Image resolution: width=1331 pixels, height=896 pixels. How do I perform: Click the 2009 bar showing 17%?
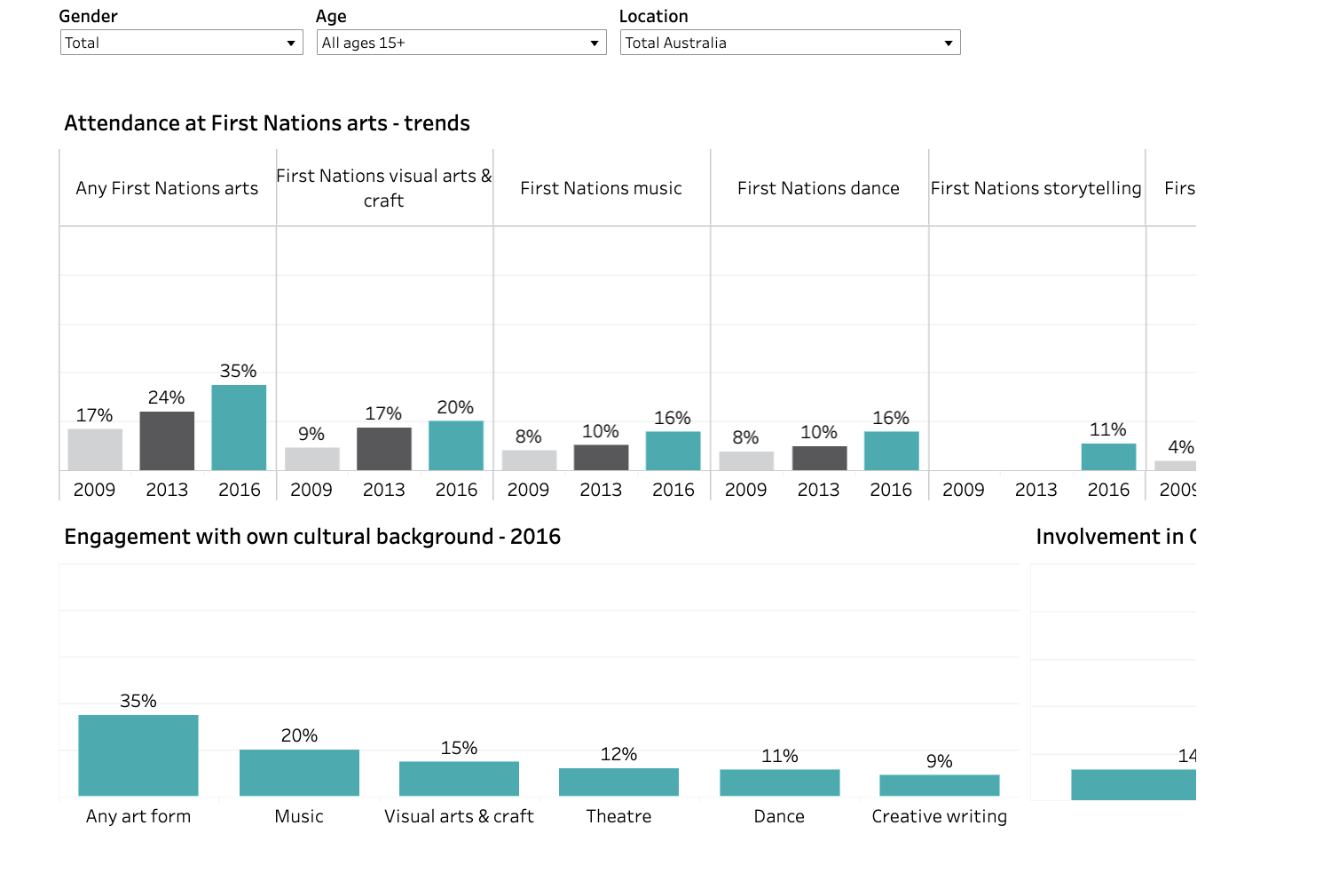95,450
